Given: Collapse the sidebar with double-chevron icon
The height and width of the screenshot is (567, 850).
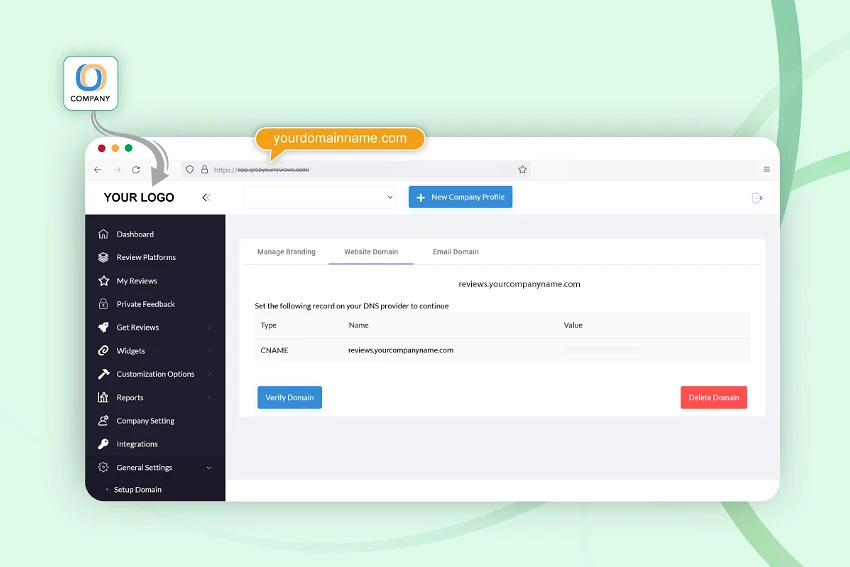Looking at the screenshot, I should [x=206, y=198].
